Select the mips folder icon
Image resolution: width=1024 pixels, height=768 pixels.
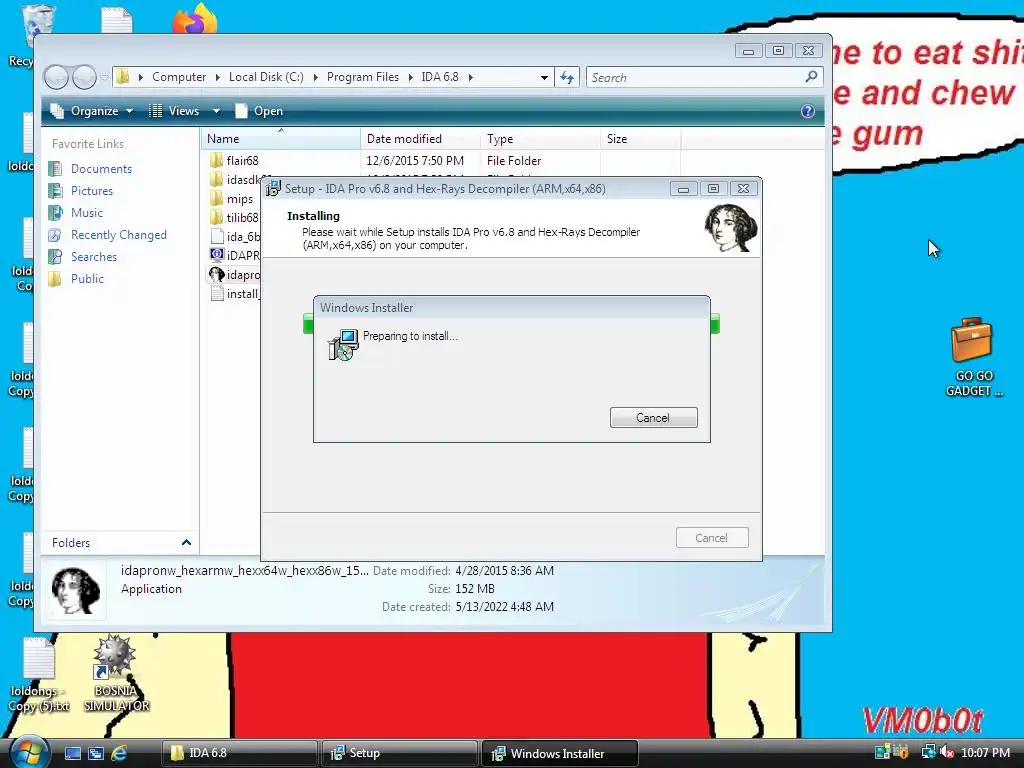(x=216, y=199)
